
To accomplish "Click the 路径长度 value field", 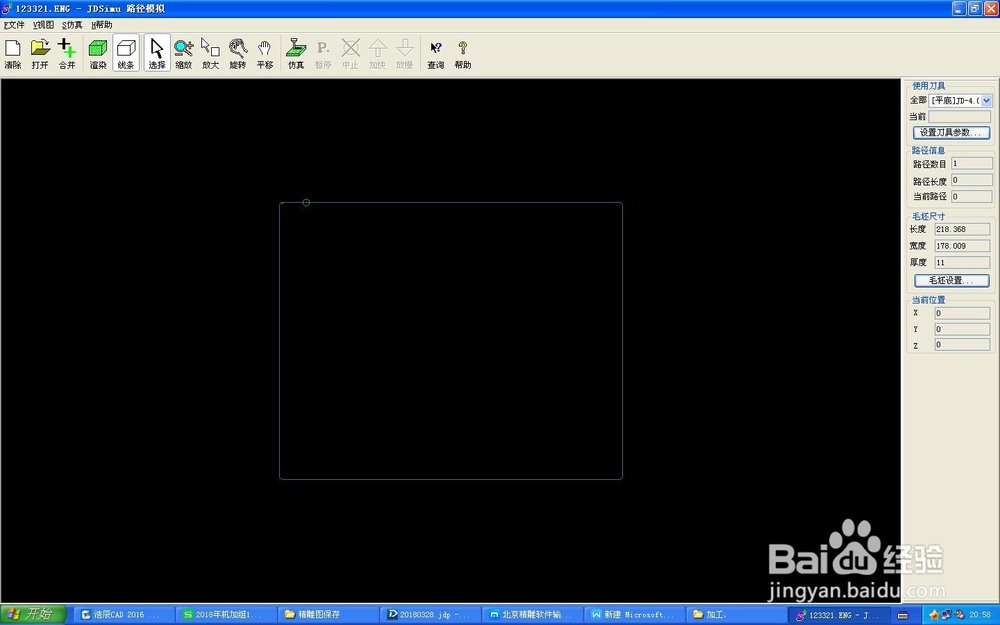I will (x=972, y=180).
